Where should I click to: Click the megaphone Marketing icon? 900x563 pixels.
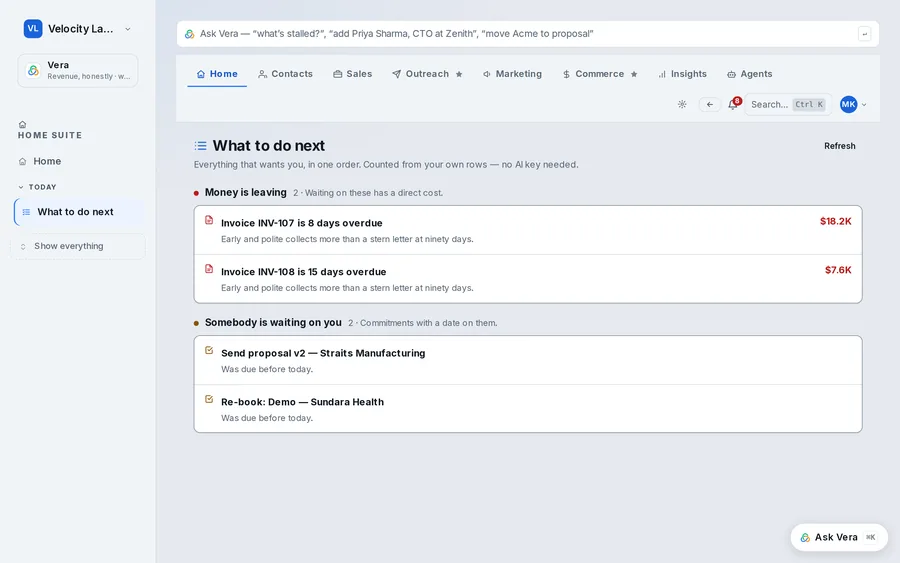coord(487,74)
